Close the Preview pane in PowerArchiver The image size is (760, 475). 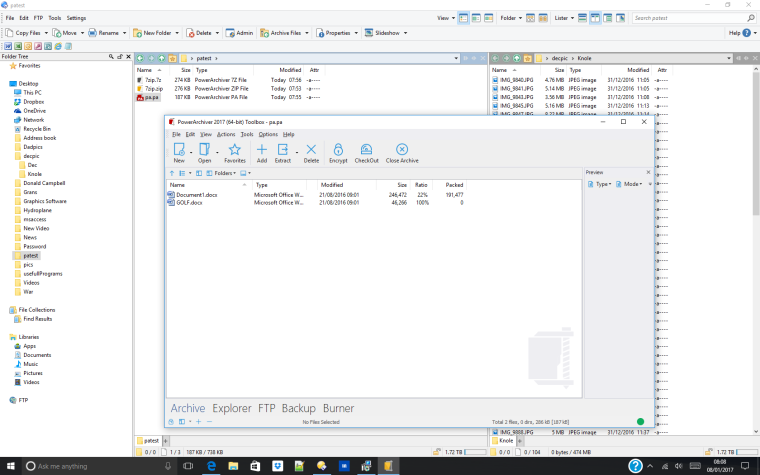648,172
